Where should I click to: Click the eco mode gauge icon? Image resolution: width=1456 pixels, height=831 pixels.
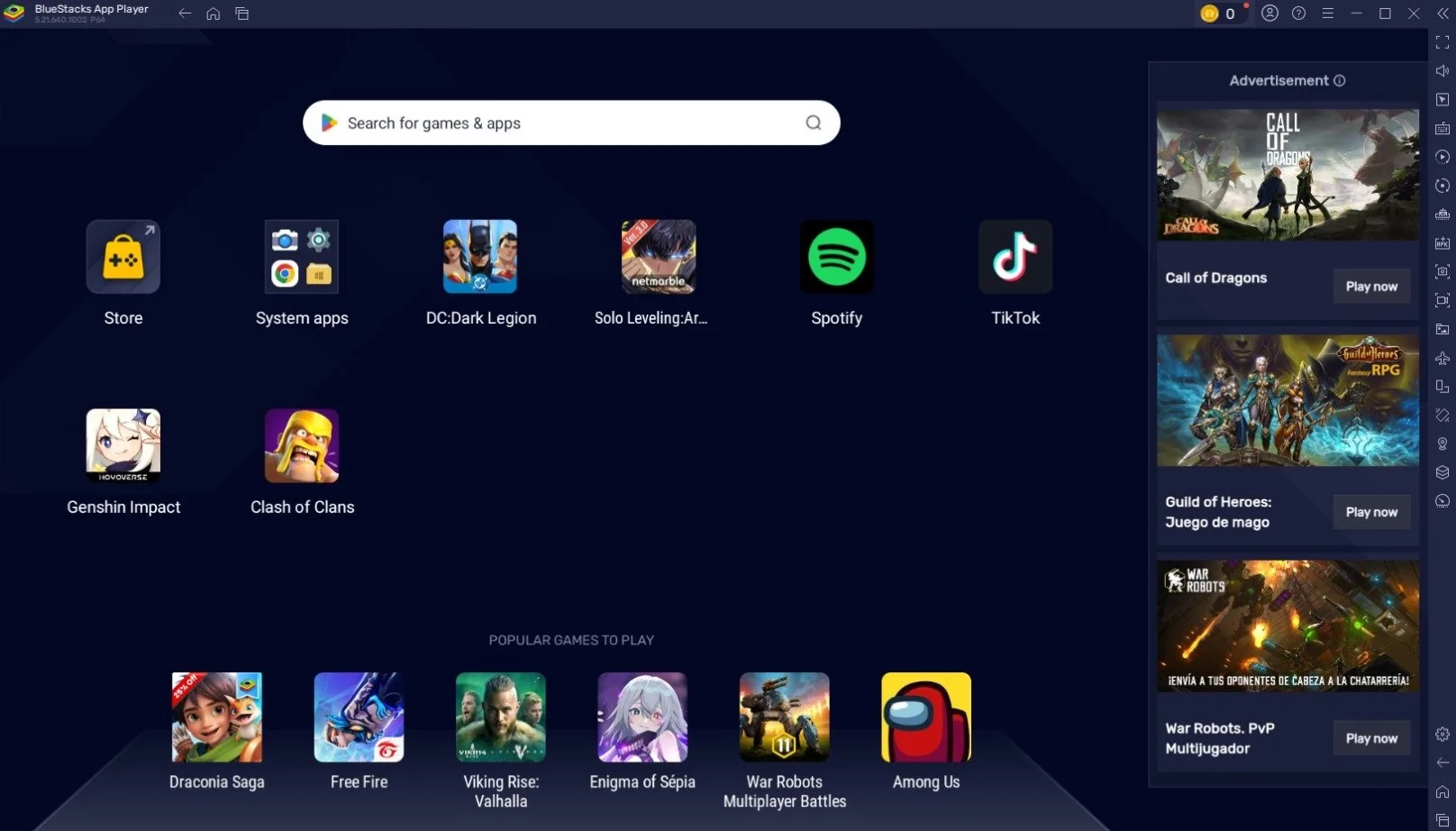(x=1442, y=501)
